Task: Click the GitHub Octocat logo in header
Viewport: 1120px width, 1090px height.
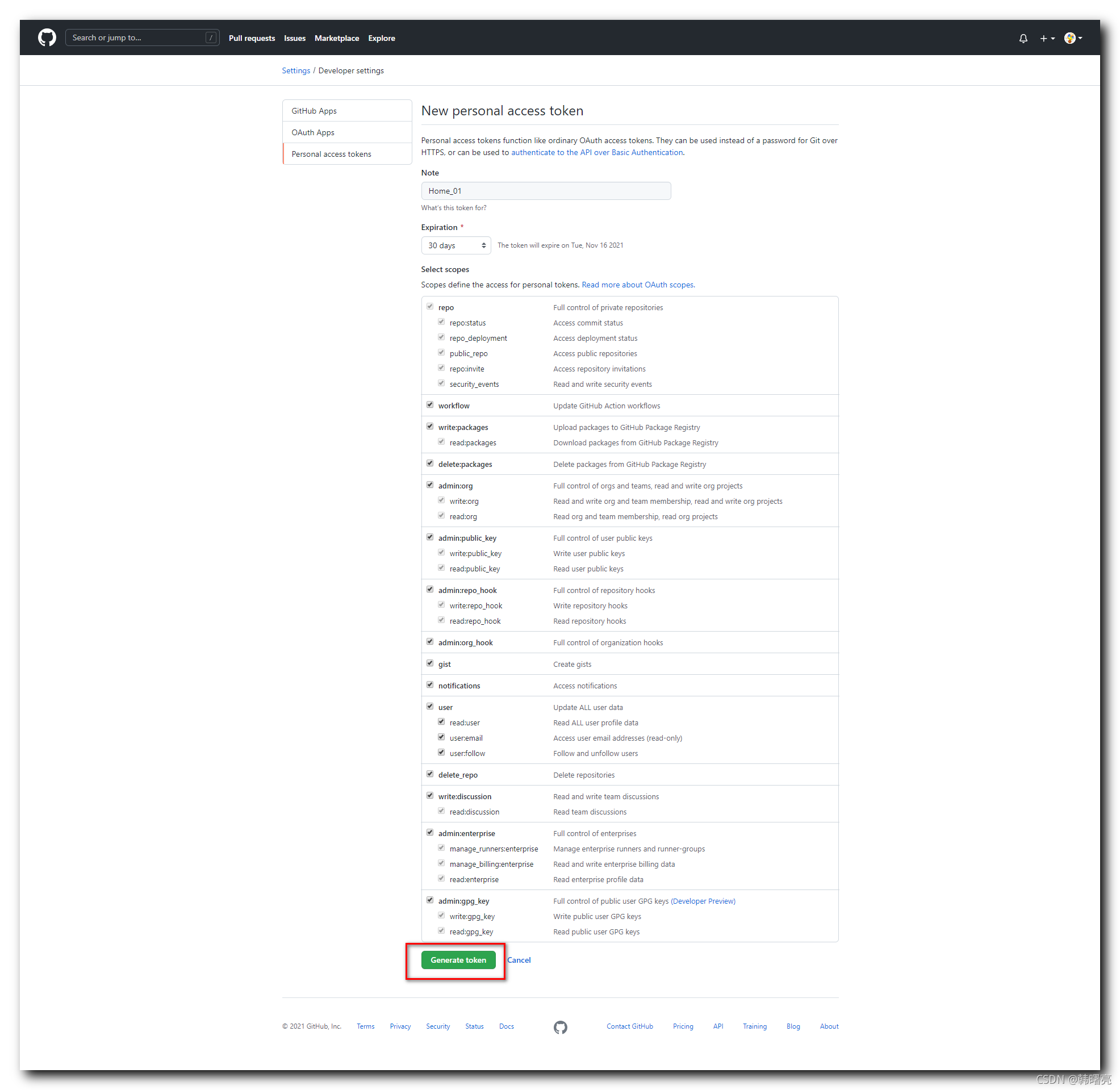Action: point(47,38)
